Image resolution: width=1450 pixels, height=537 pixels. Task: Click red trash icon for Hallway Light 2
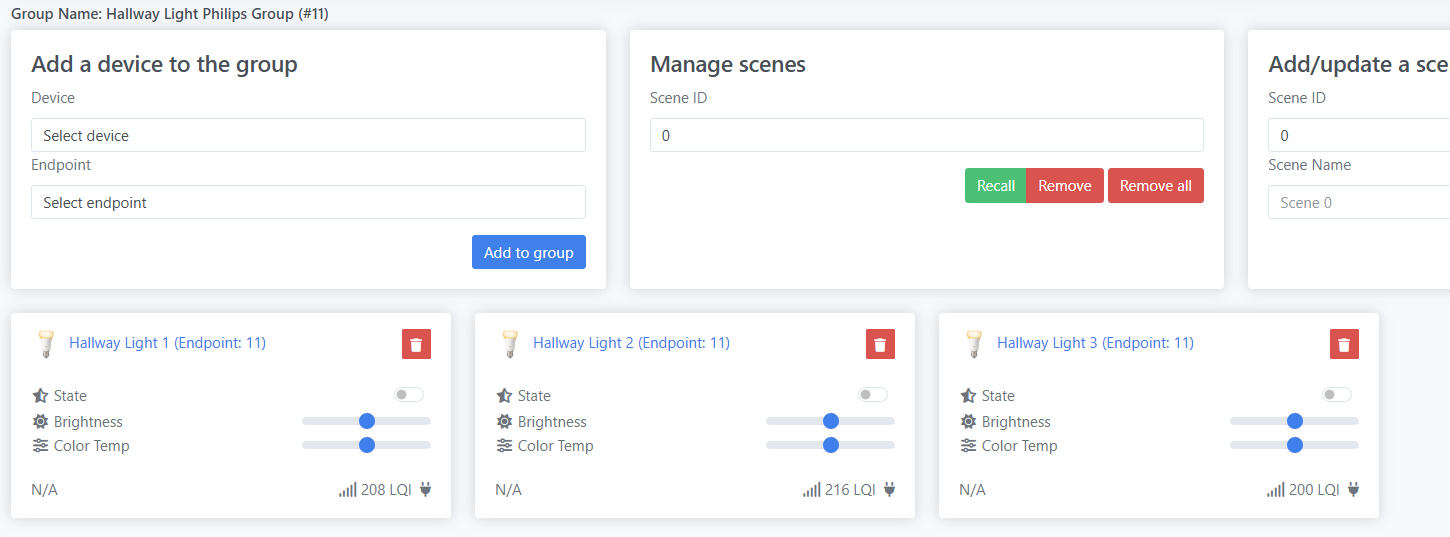(880, 344)
